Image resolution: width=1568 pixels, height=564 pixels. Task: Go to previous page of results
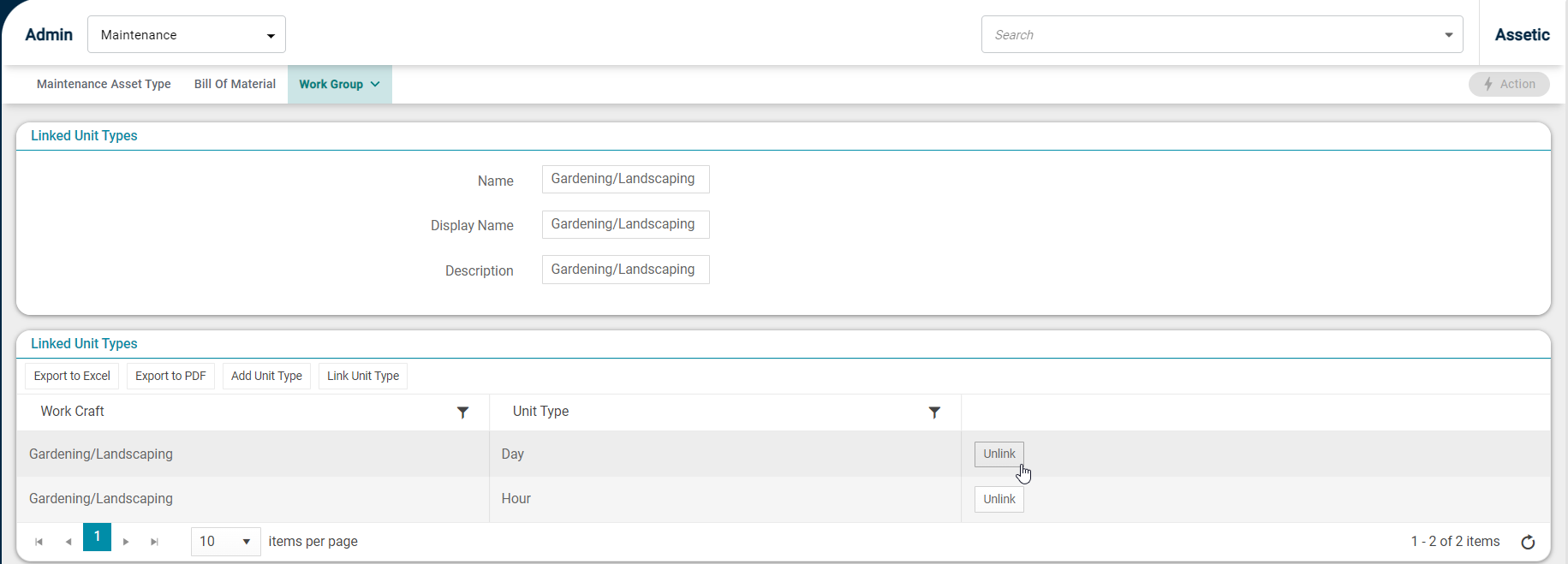pyautogui.click(x=69, y=542)
